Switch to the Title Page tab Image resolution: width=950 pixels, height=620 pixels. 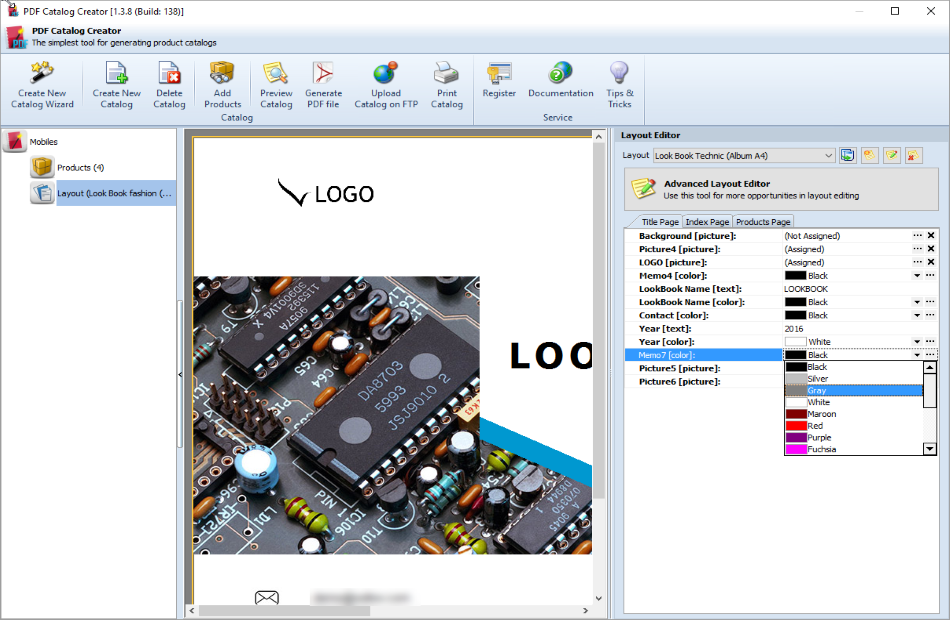click(x=660, y=222)
